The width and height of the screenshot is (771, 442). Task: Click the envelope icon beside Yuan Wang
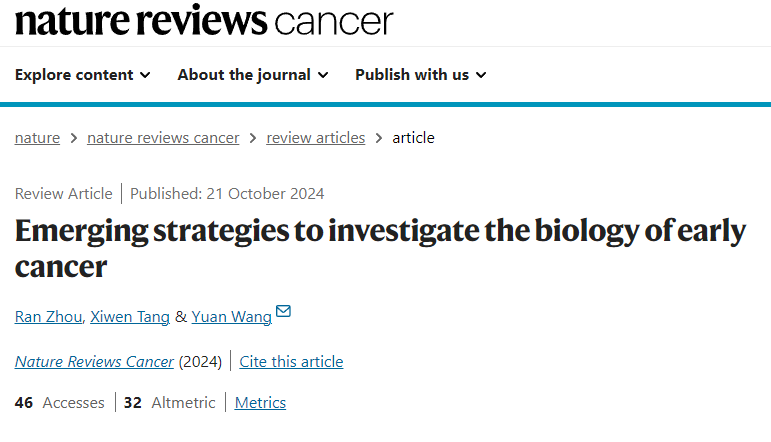click(x=283, y=312)
